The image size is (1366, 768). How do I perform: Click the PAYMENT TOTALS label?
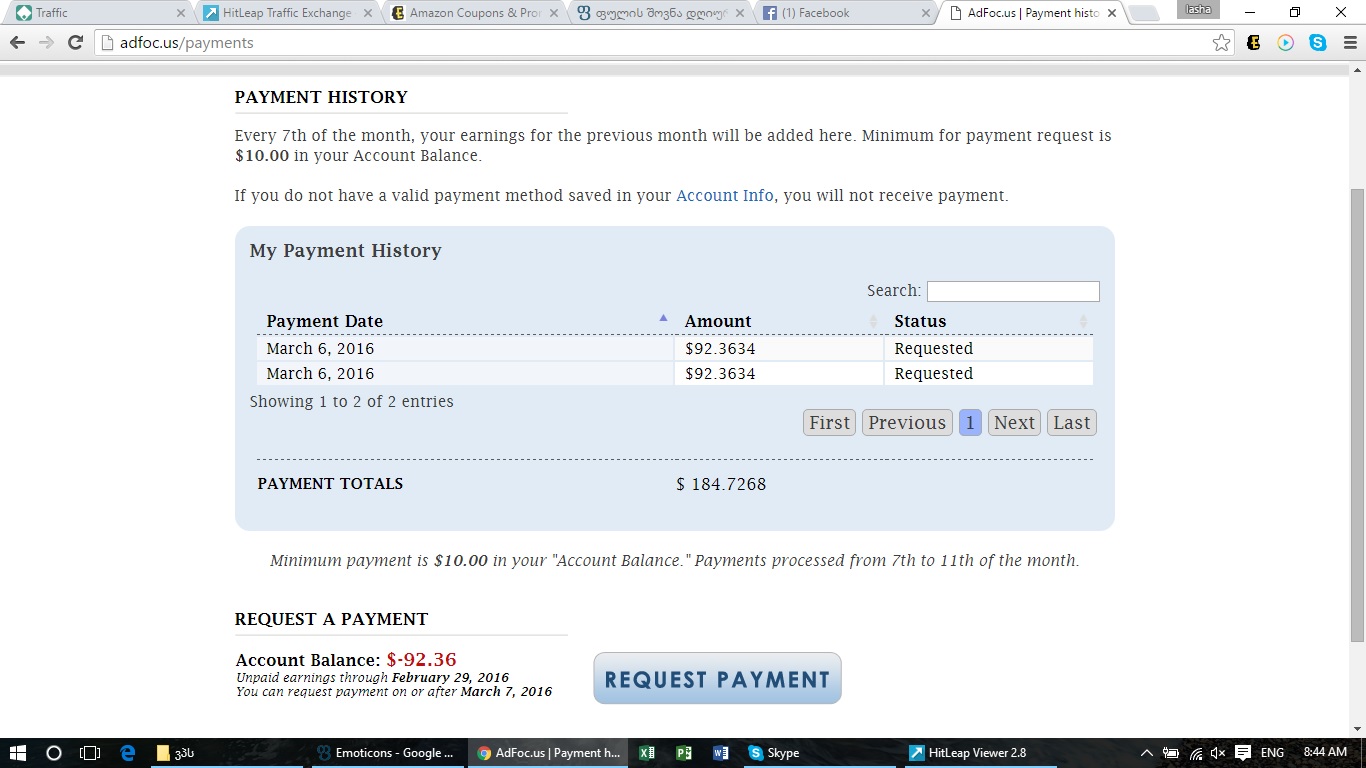pyautogui.click(x=330, y=483)
